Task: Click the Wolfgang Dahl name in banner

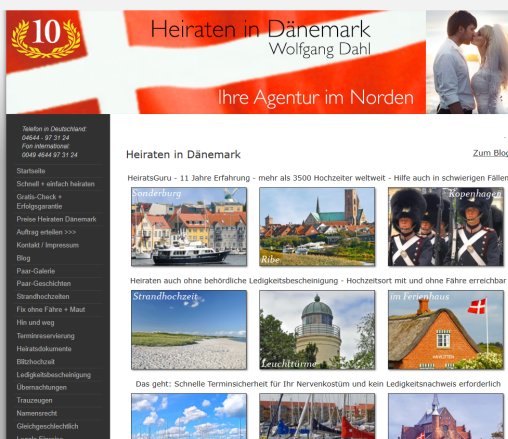Action: pyautogui.click(x=320, y=50)
